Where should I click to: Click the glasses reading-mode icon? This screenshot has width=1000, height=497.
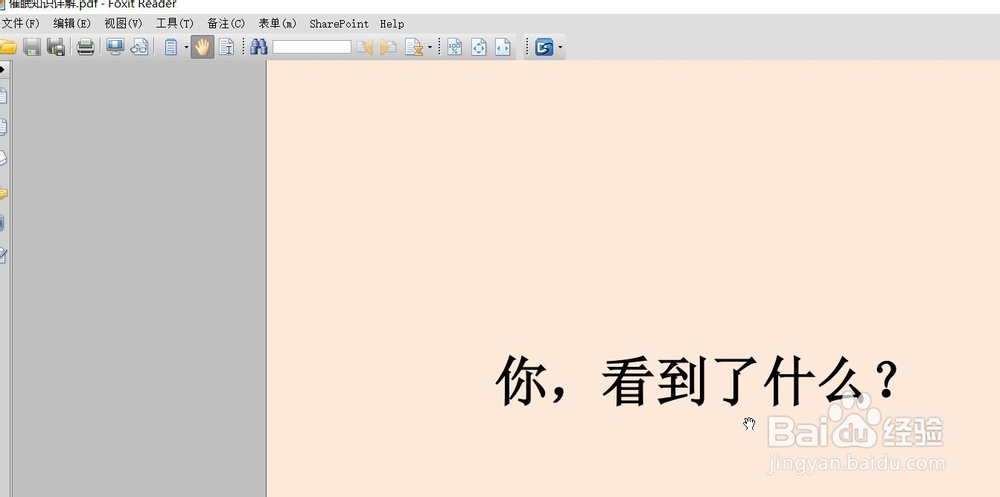coord(139,47)
